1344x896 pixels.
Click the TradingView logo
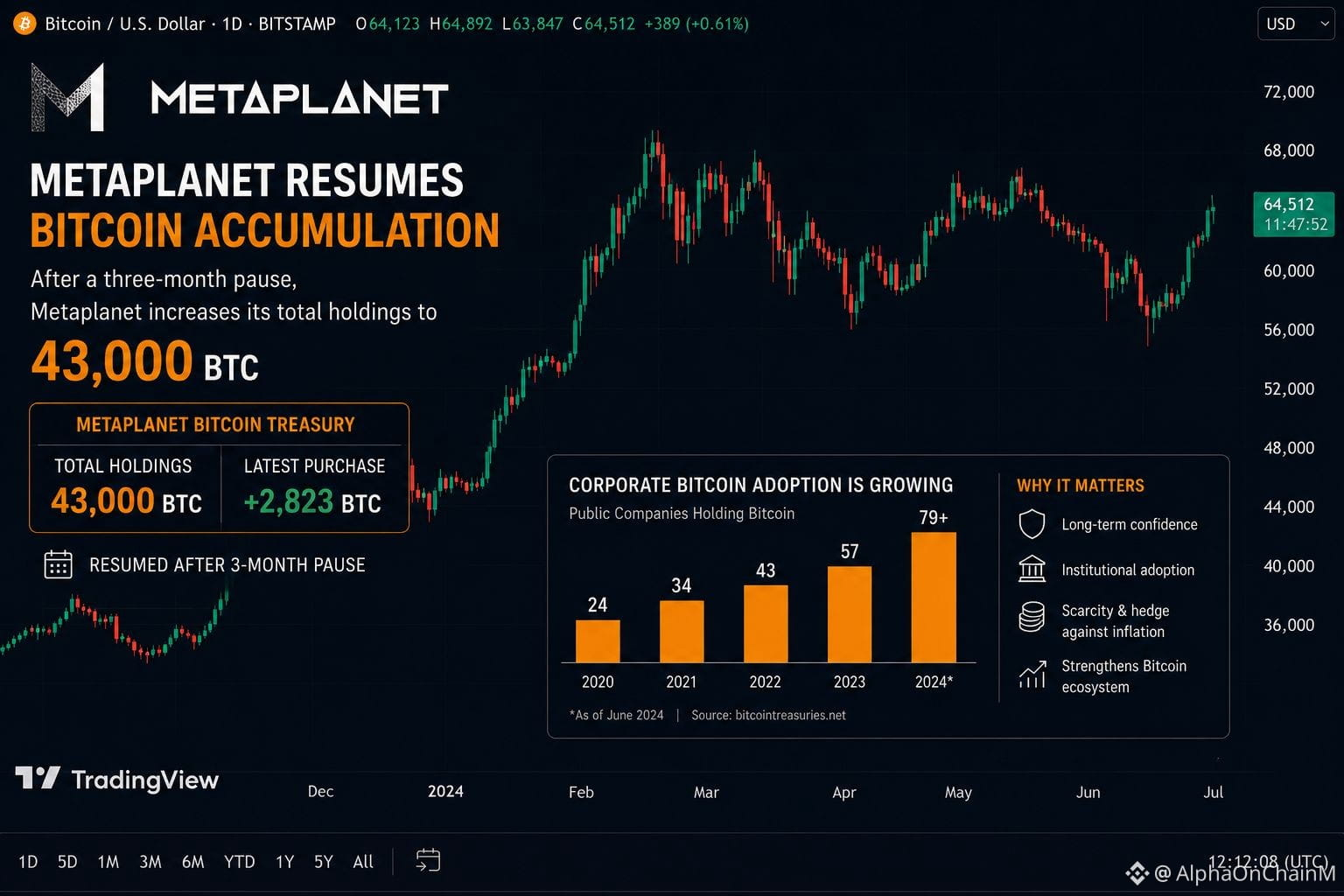pyautogui.click(x=117, y=779)
